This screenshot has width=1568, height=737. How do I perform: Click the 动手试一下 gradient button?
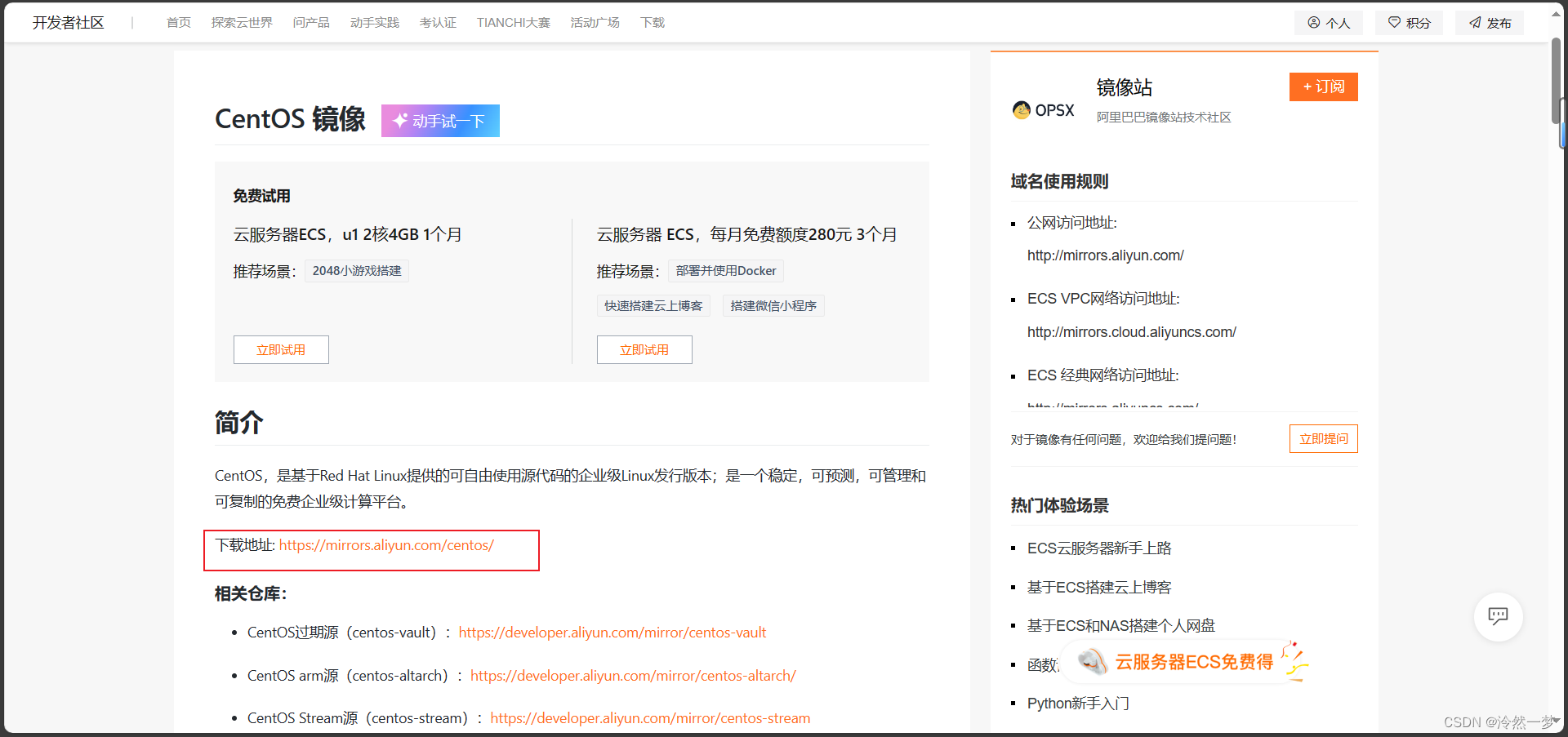(x=440, y=121)
